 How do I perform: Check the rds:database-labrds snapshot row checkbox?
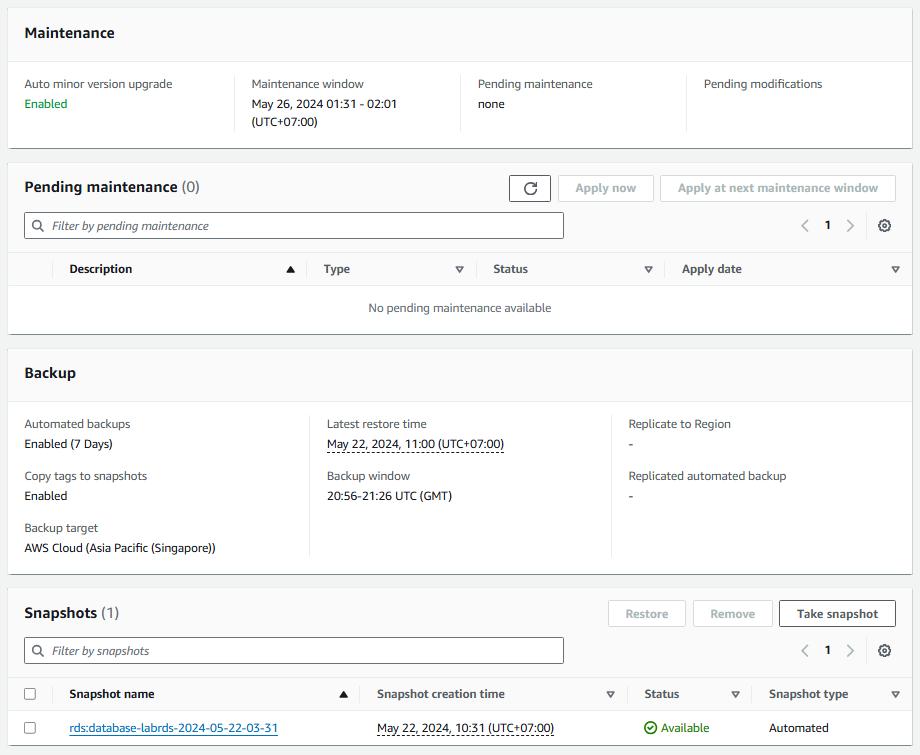tap(30, 728)
